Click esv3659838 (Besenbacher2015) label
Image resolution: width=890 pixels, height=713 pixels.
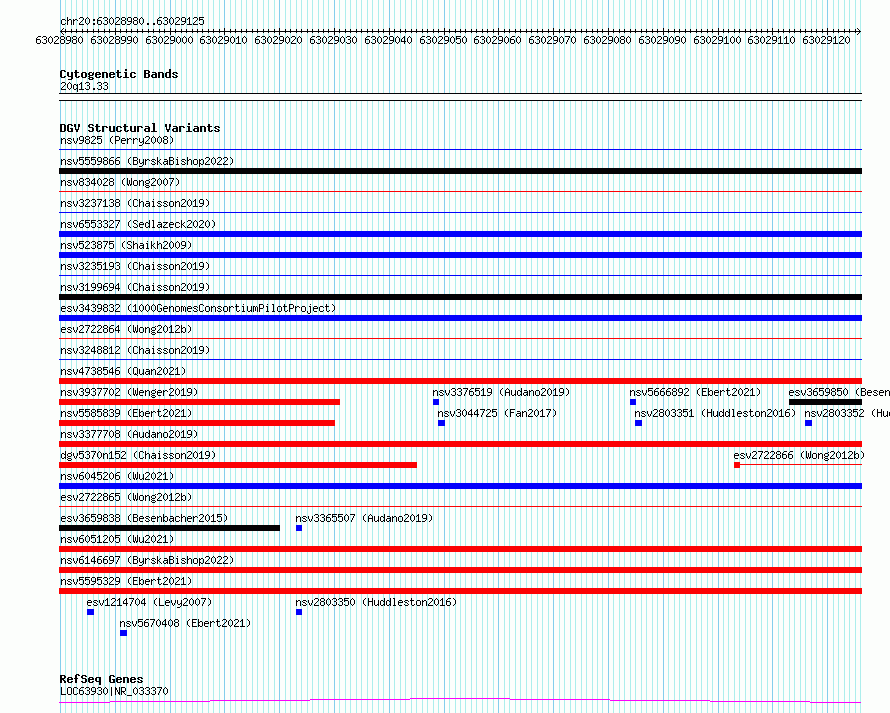[144, 518]
